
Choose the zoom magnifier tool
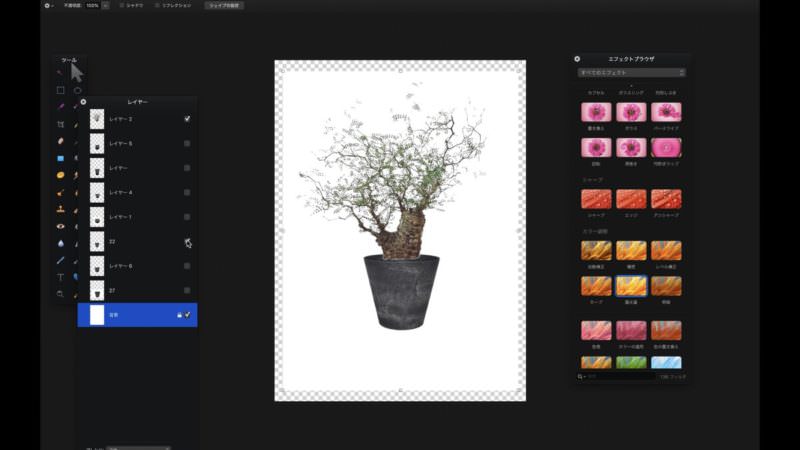click(60, 294)
